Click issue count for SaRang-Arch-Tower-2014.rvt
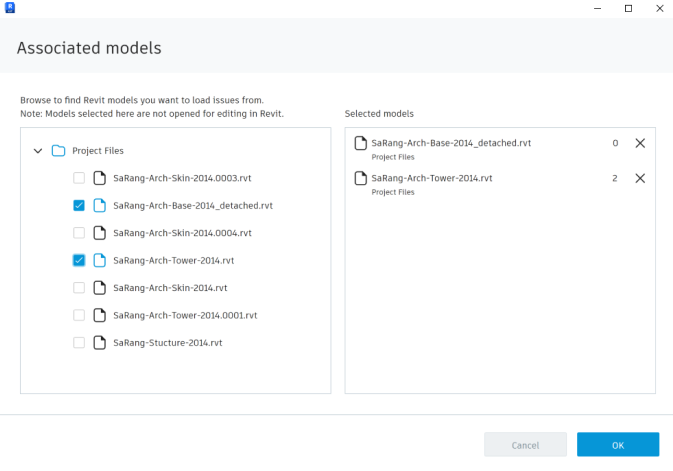673x471 pixels. pos(615,178)
